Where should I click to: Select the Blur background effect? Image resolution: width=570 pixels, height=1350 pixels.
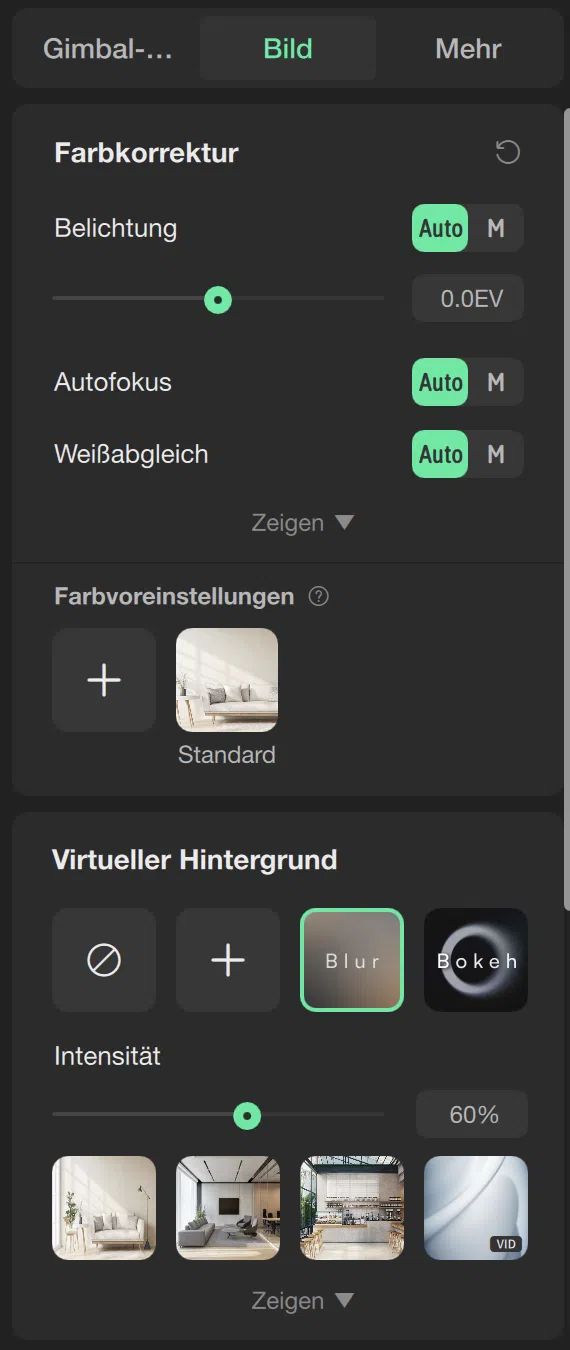point(352,960)
